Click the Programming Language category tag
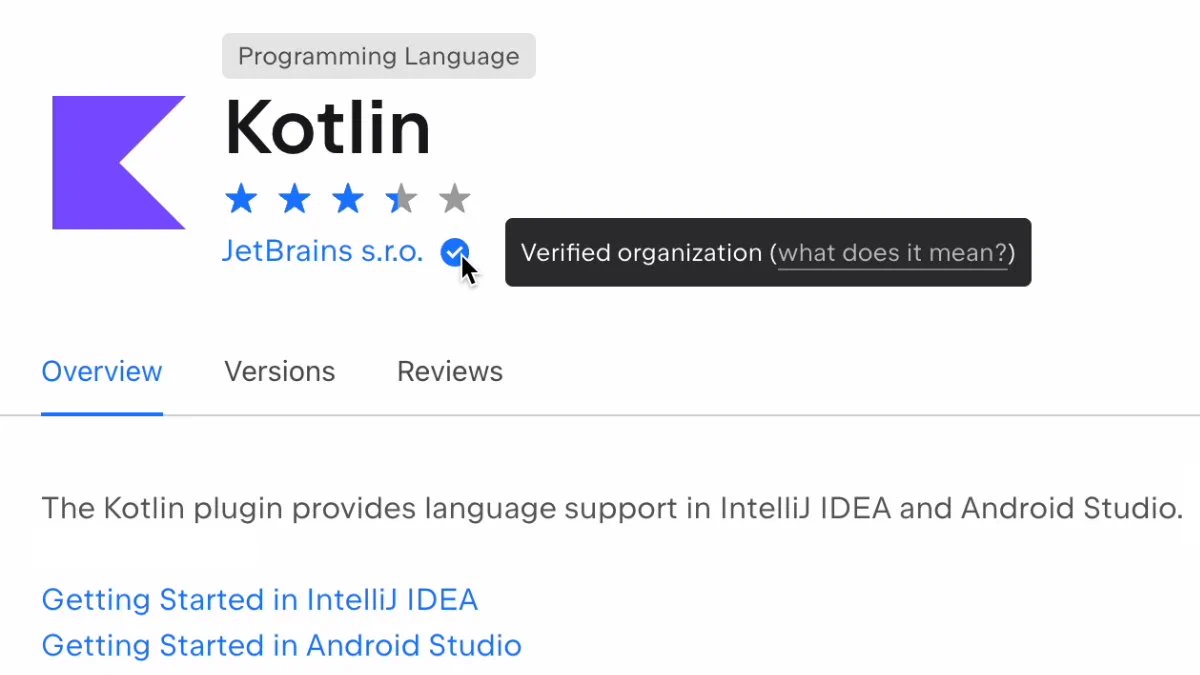1200x675 pixels. click(379, 56)
